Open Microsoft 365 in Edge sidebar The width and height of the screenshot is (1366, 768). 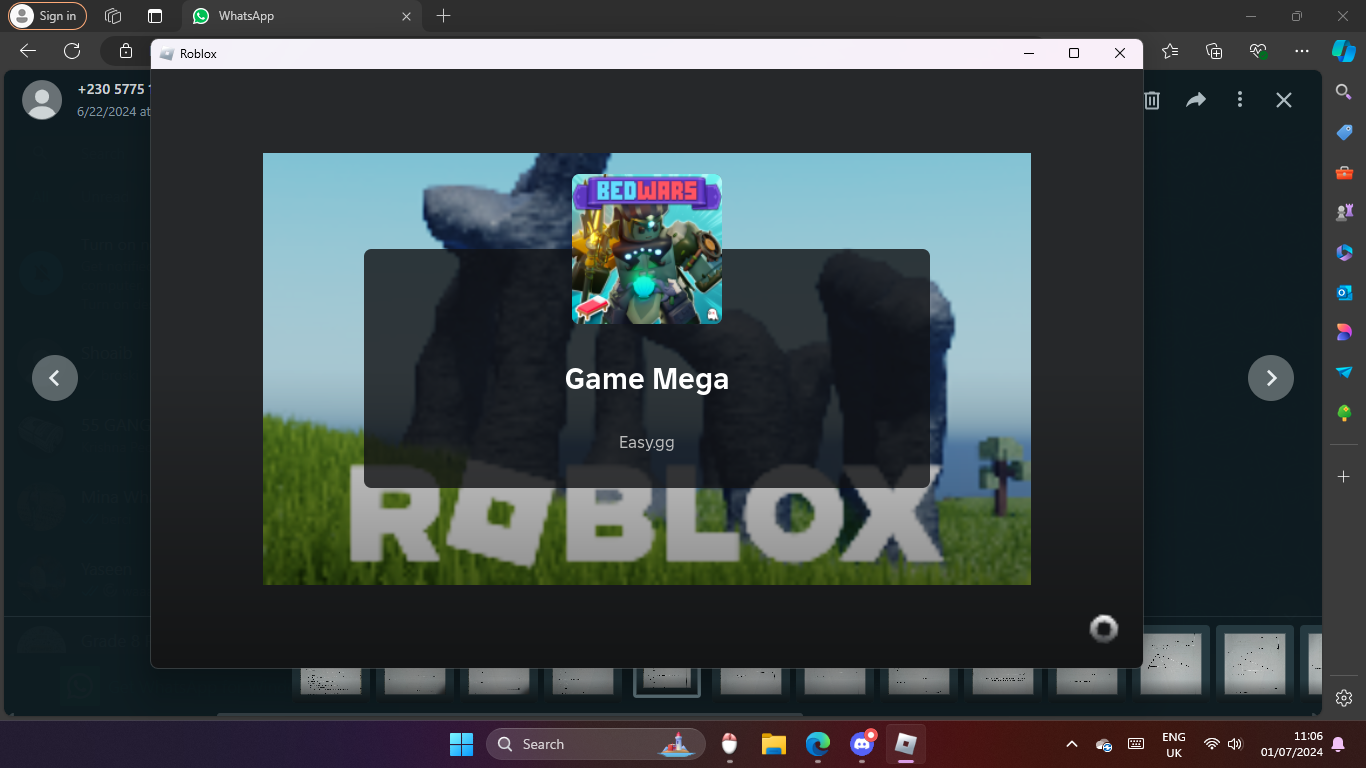pos(1344,252)
